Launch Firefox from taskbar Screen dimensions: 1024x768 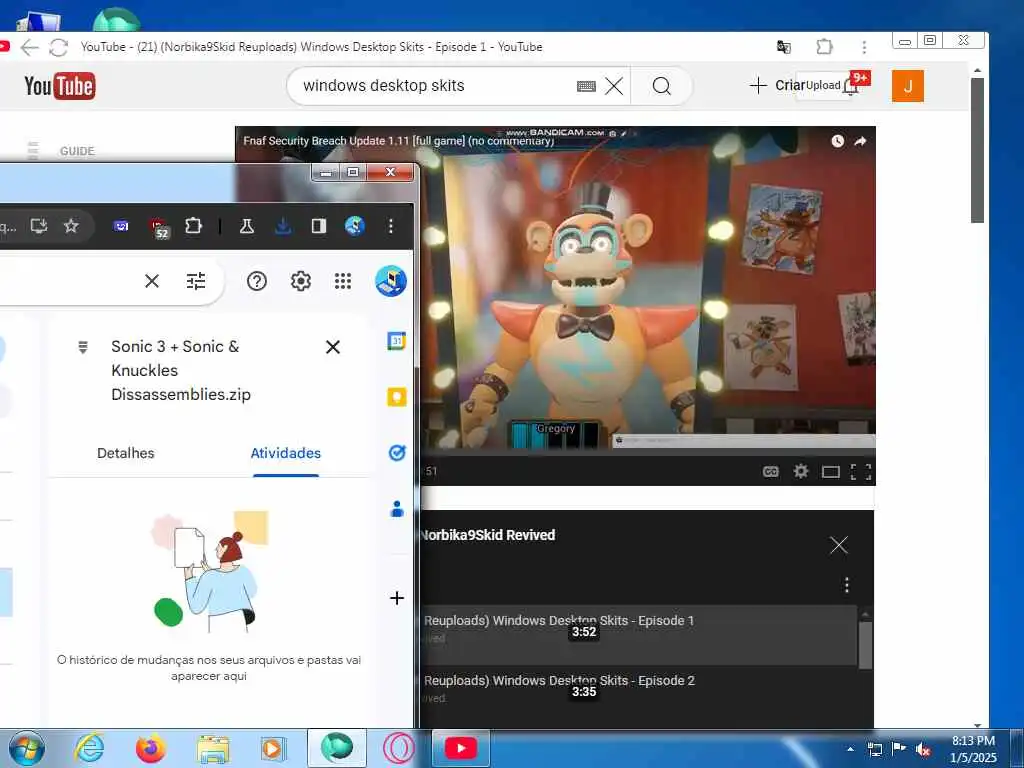click(x=150, y=748)
